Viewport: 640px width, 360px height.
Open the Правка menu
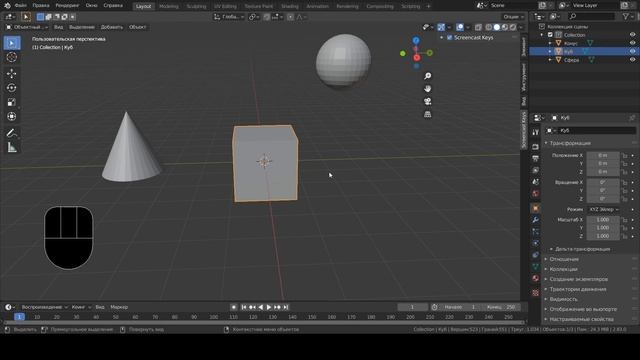41,6
